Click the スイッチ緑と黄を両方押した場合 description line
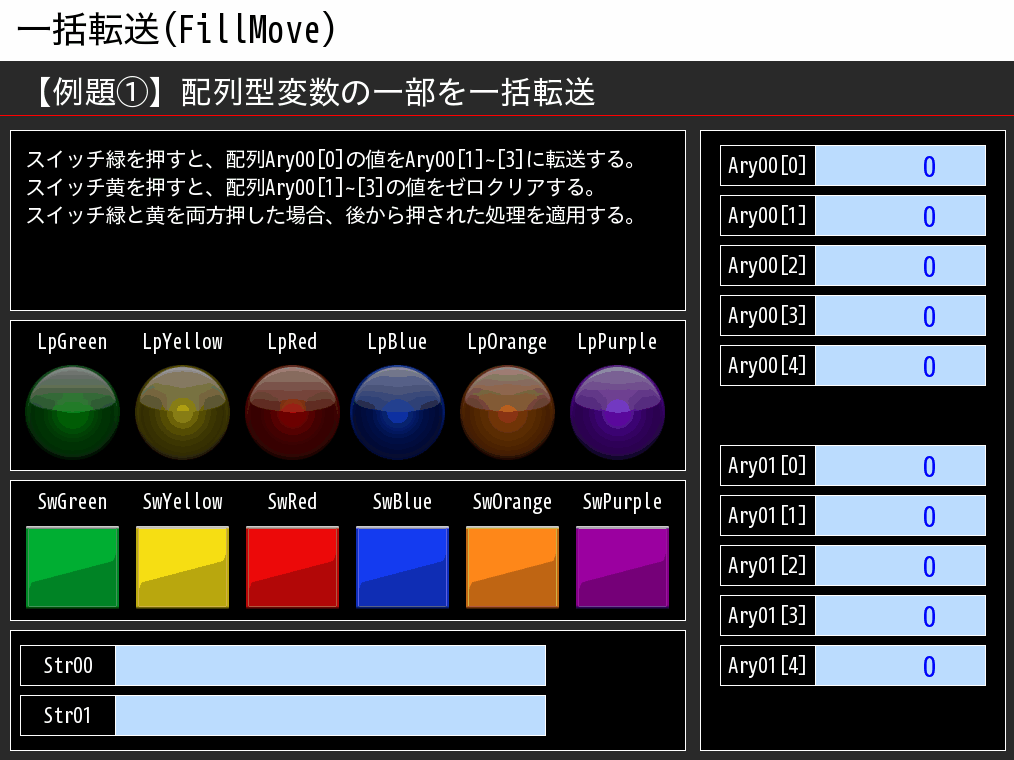Viewport: 1014px width, 760px height. coord(331,215)
